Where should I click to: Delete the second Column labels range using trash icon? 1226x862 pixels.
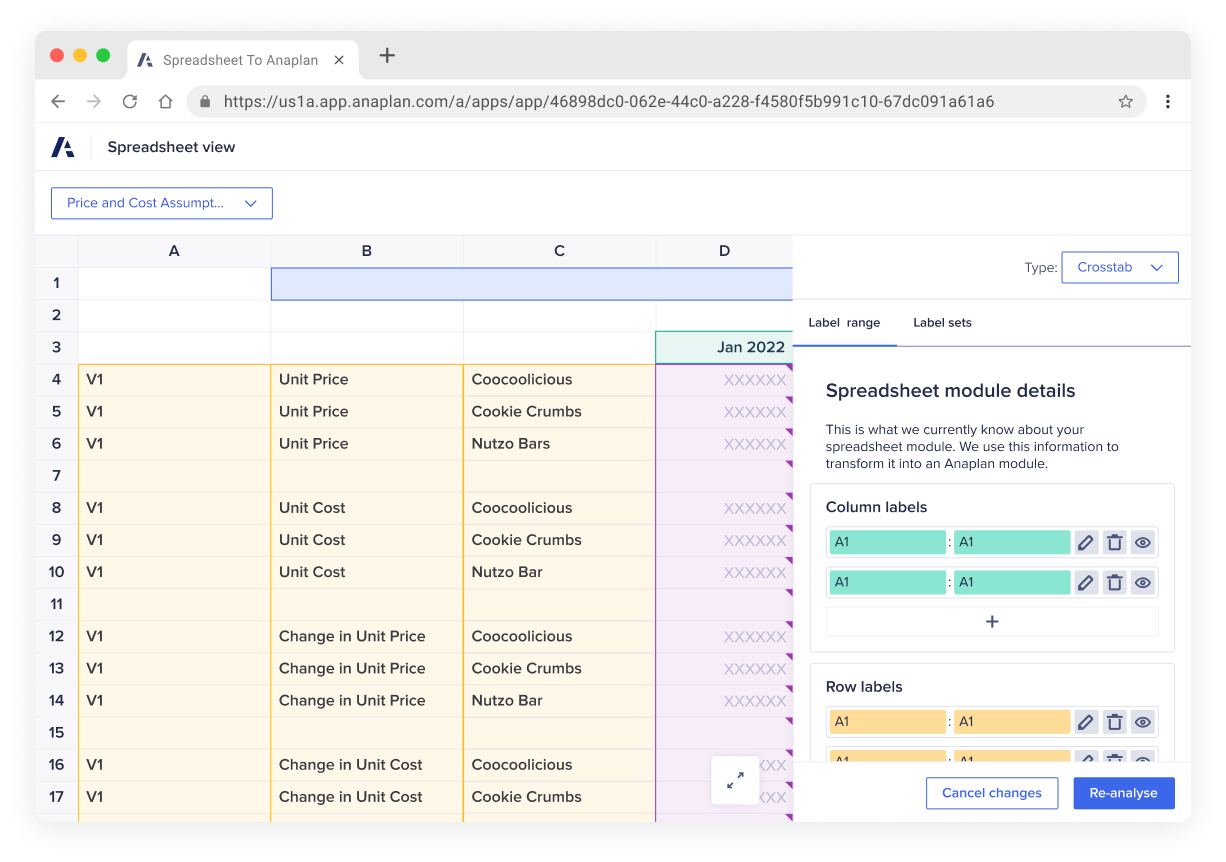coord(1115,581)
